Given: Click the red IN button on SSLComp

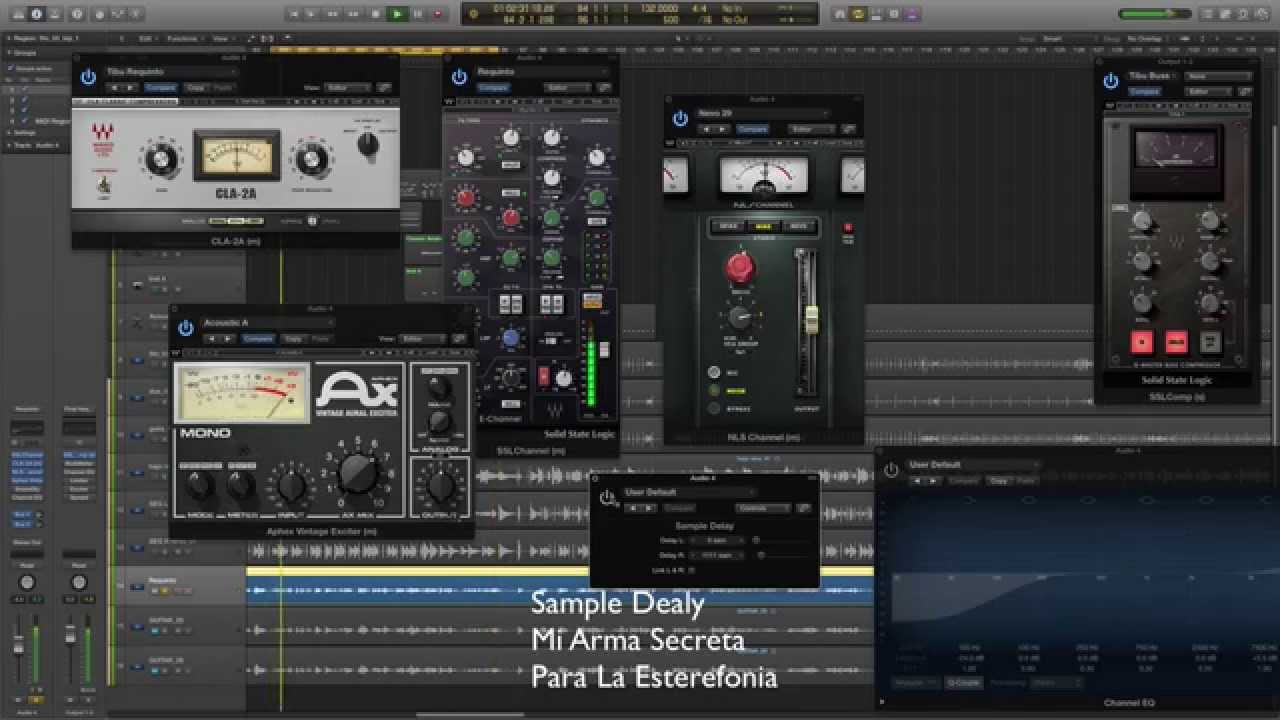Looking at the screenshot, I should click(1141, 341).
